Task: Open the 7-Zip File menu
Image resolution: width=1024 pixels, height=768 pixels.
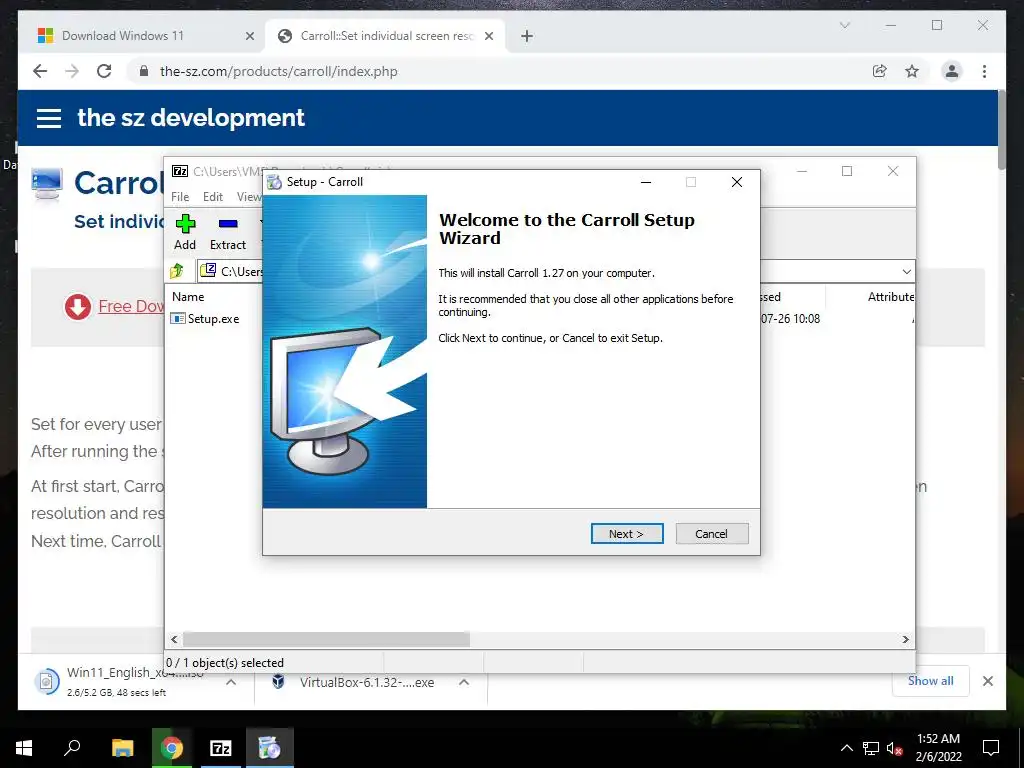Action: point(180,197)
